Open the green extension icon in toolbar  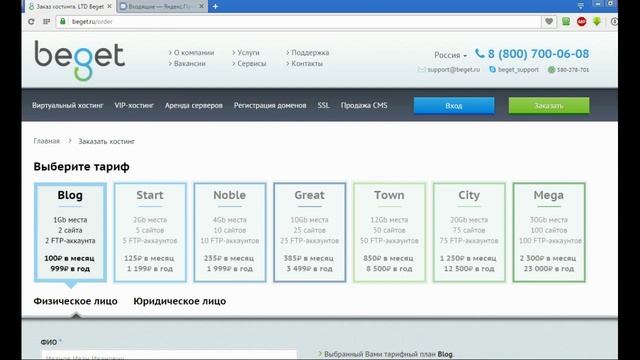click(566, 21)
